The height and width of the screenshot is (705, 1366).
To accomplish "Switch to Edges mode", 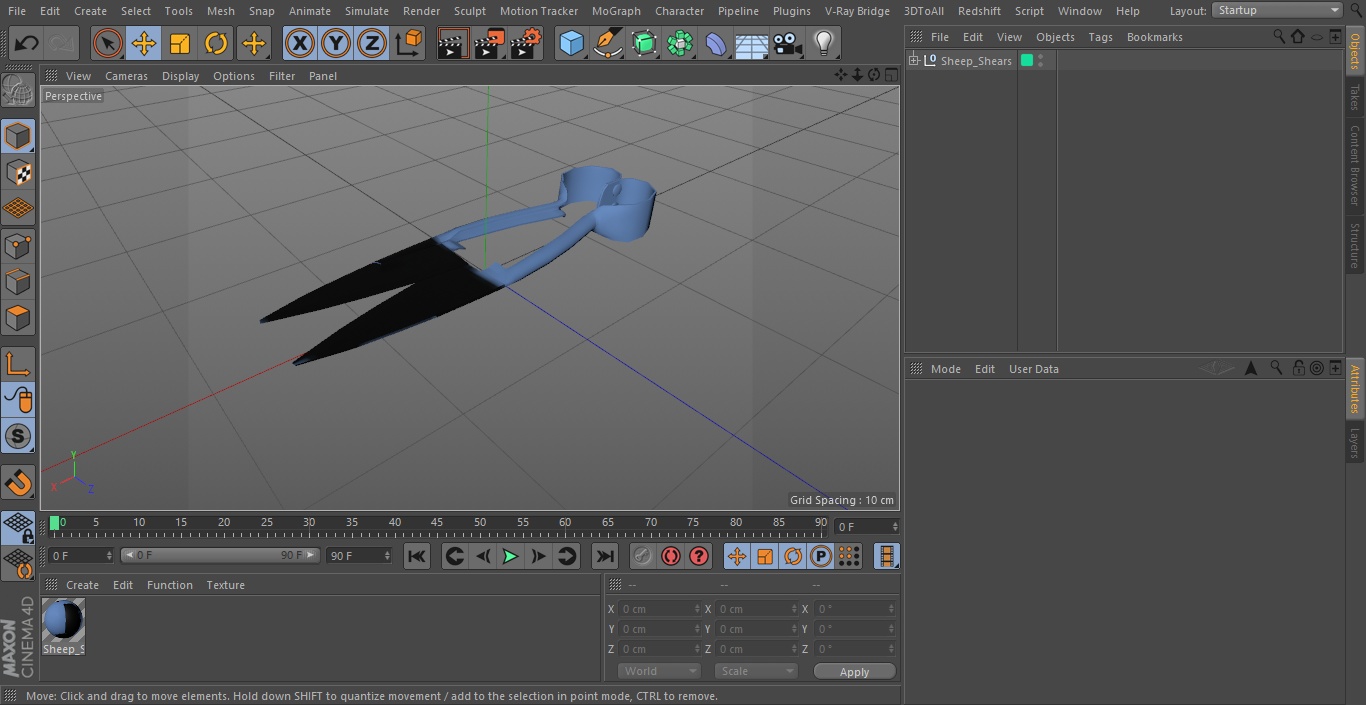I will (x=18, y=282).
